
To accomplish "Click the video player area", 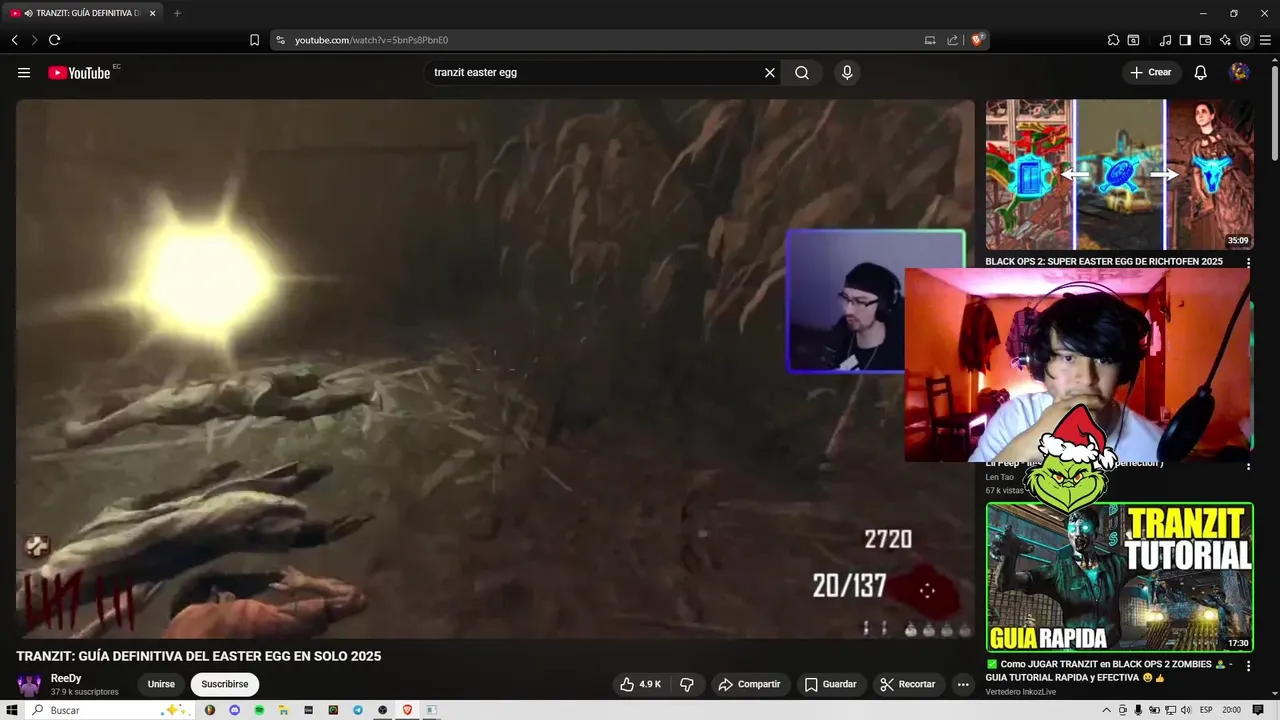I will pyautogui.click(x=495, y=368).
